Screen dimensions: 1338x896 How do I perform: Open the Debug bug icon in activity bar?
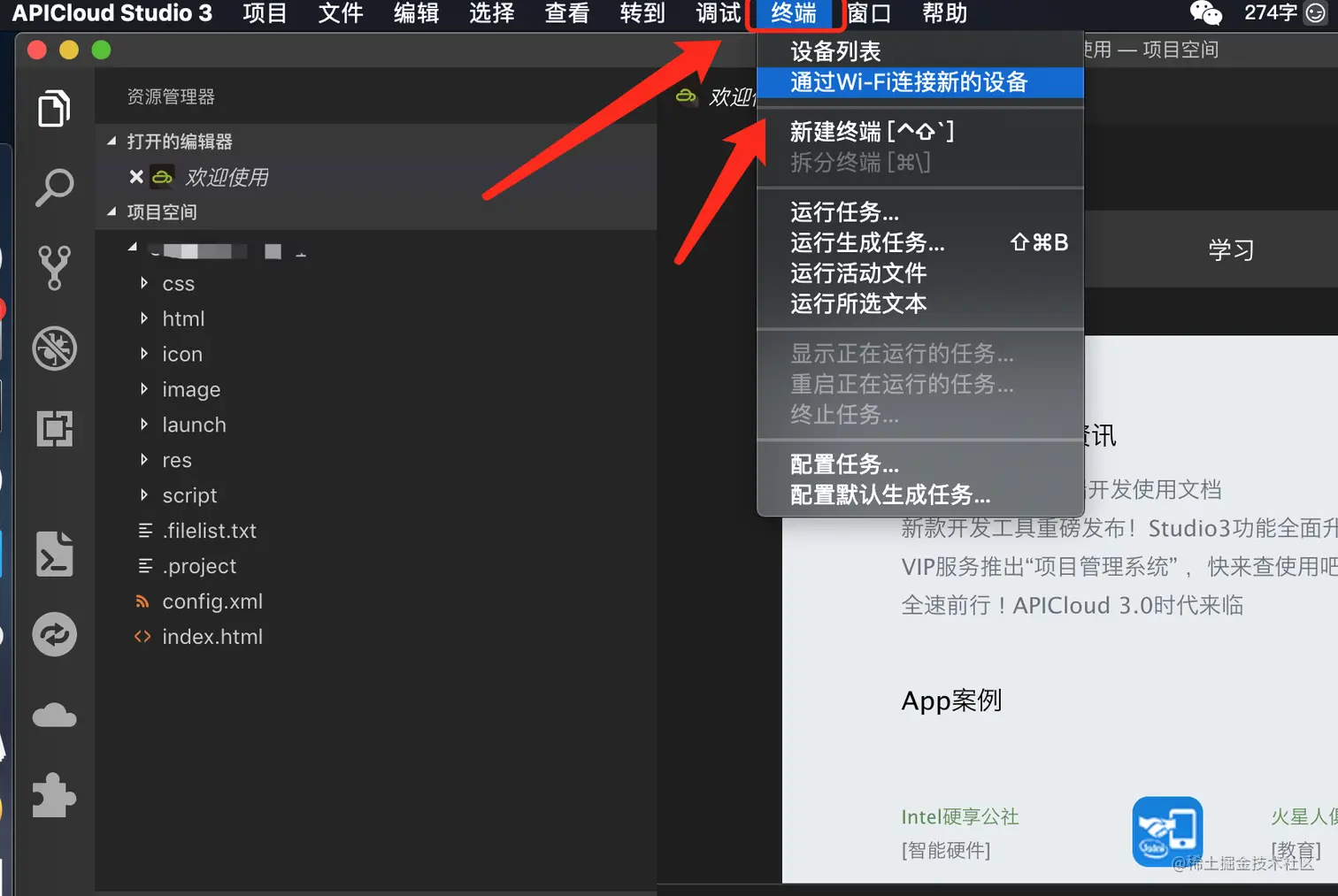pos(54,348)
